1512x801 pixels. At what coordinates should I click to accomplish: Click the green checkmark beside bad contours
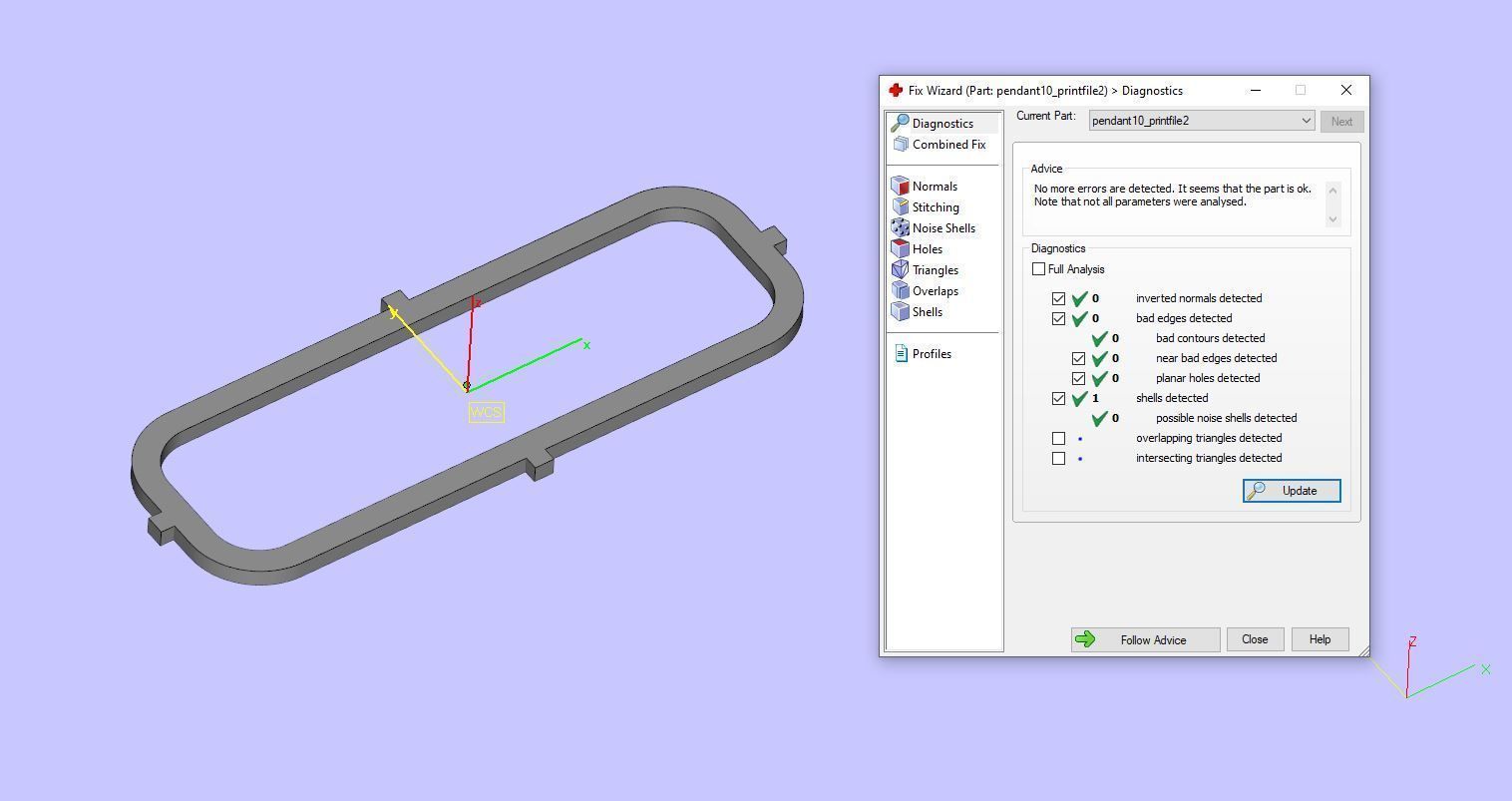pos(1100,337)
